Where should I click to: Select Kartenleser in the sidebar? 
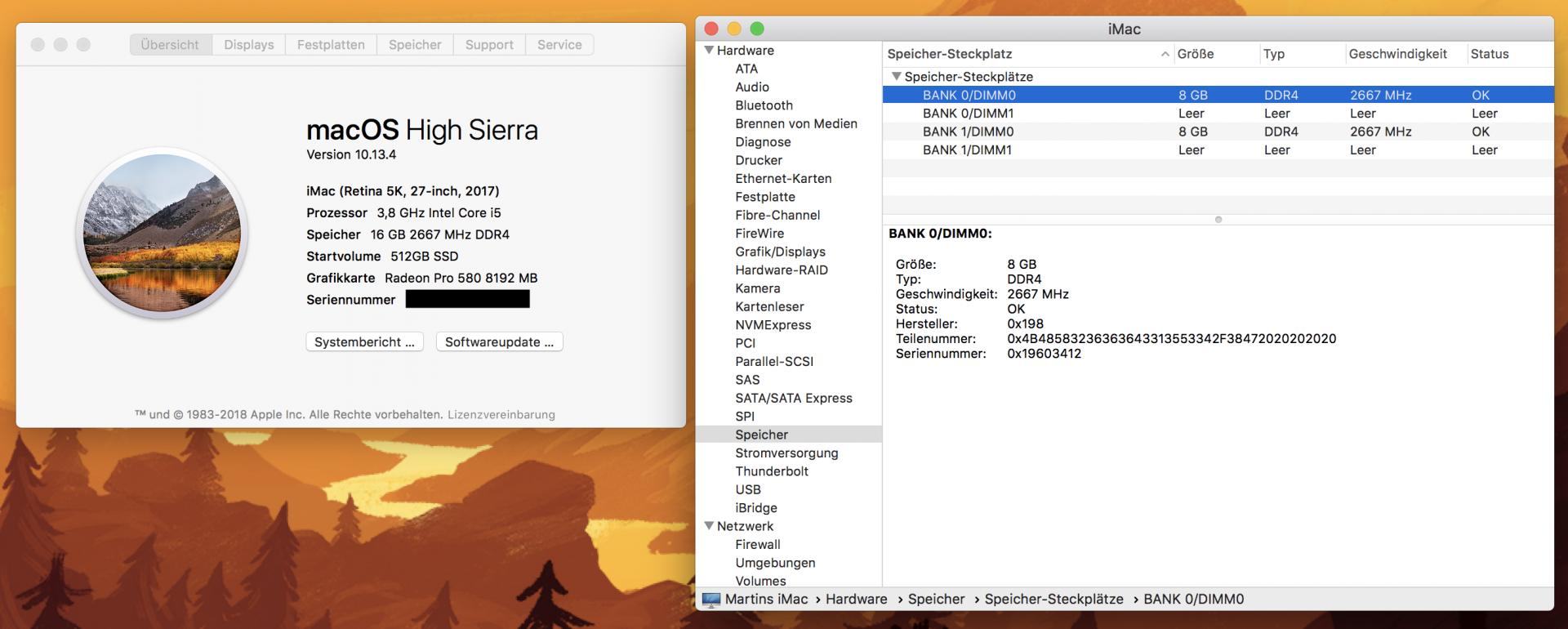tap(769, 306)
